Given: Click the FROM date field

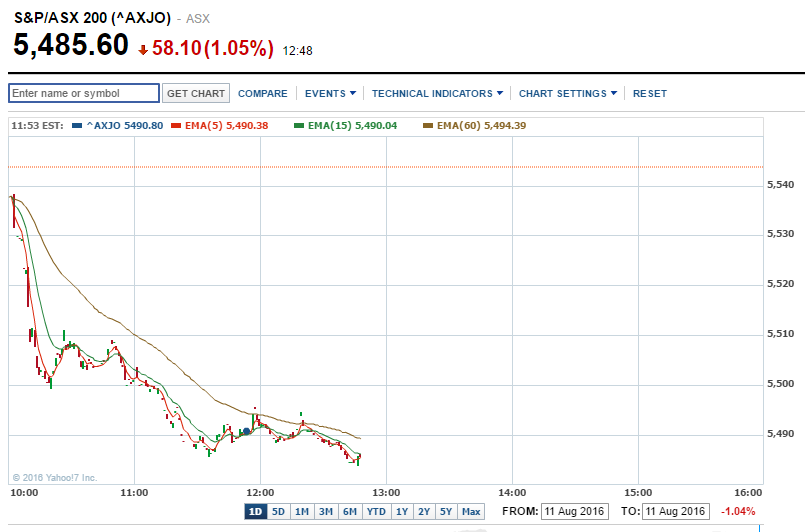Looking at the screenshot, I should coord(574,511).
